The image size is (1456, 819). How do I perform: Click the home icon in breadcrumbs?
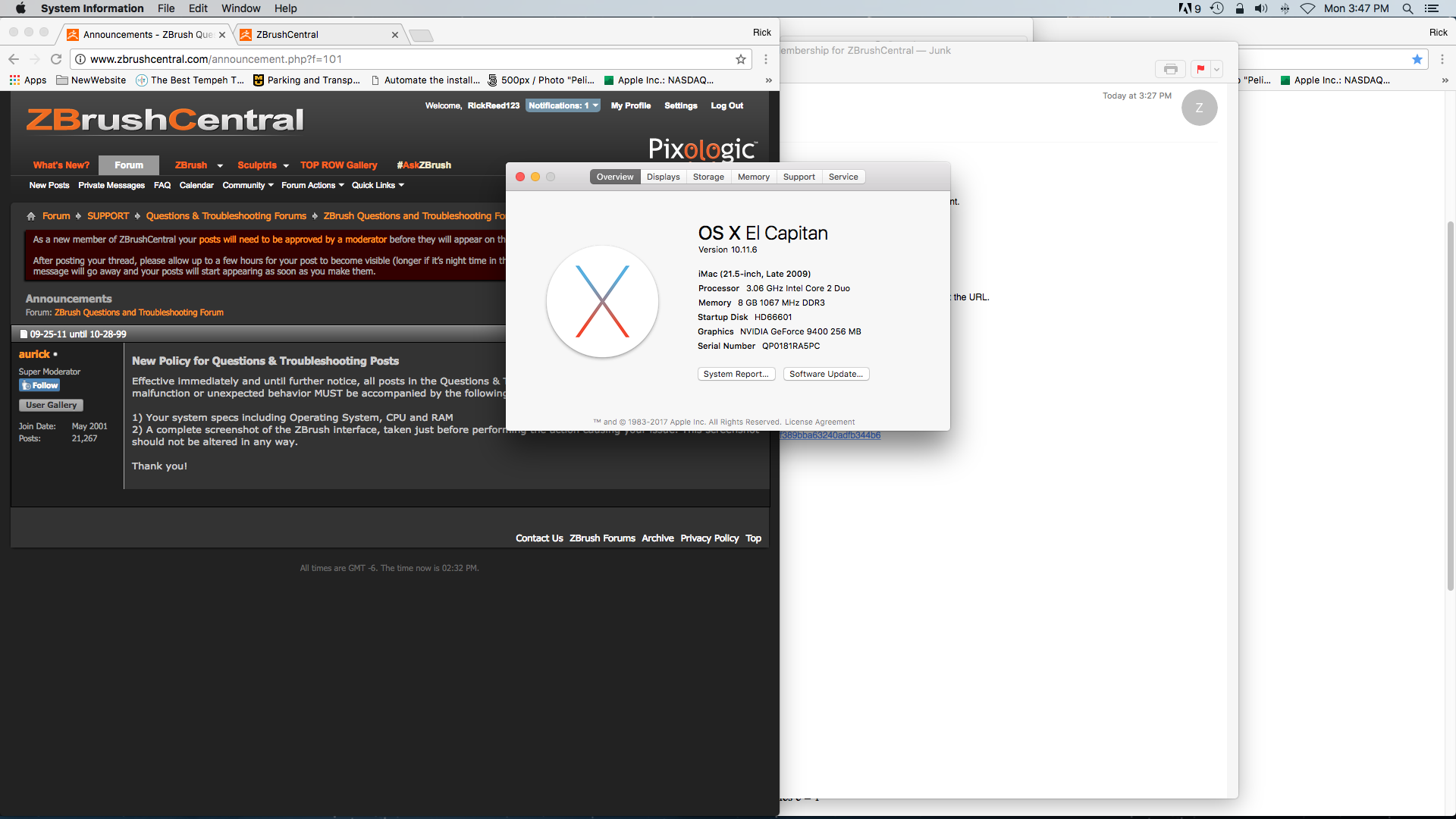[31, 216]
